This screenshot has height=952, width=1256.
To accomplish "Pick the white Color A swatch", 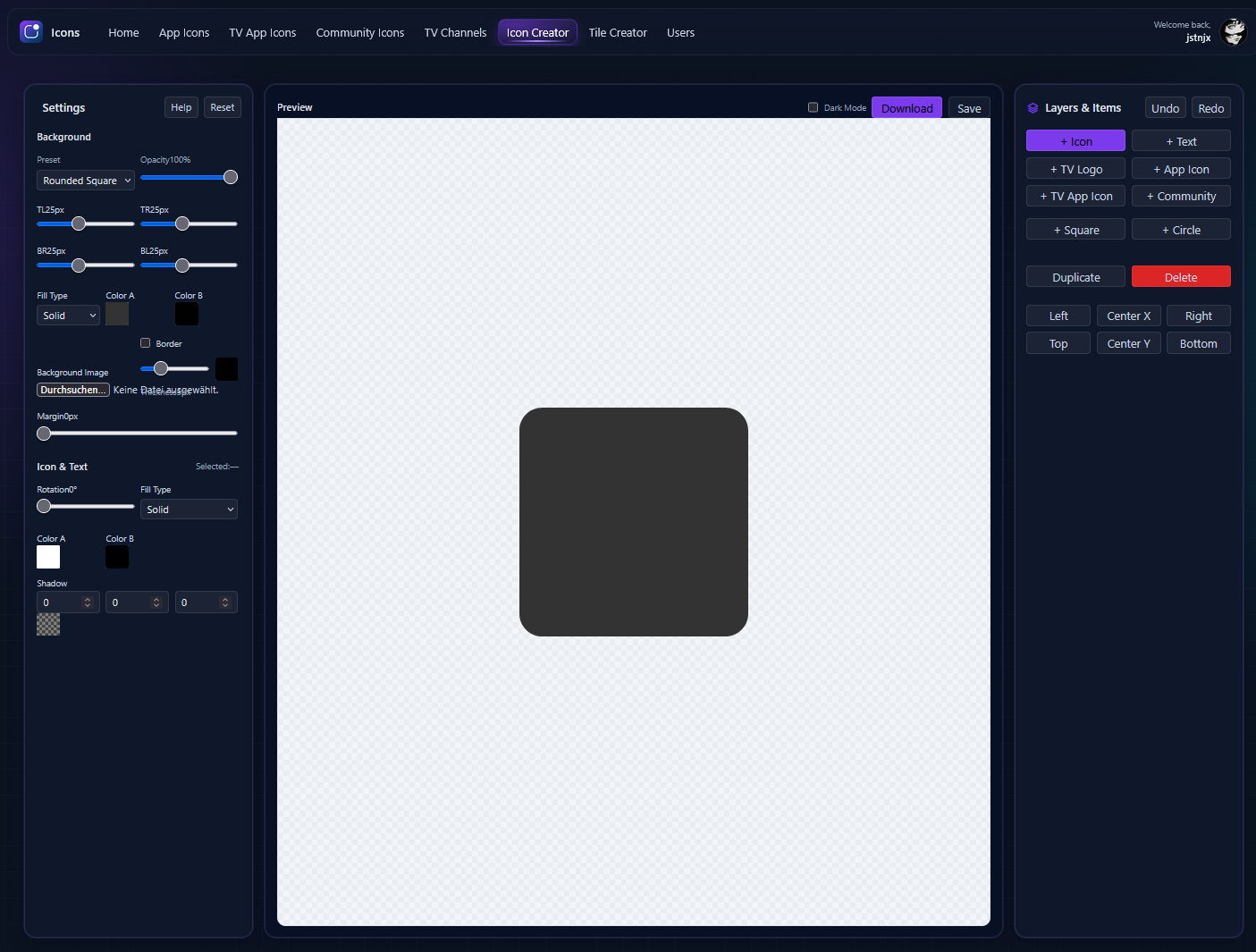I will pos(48,557).
